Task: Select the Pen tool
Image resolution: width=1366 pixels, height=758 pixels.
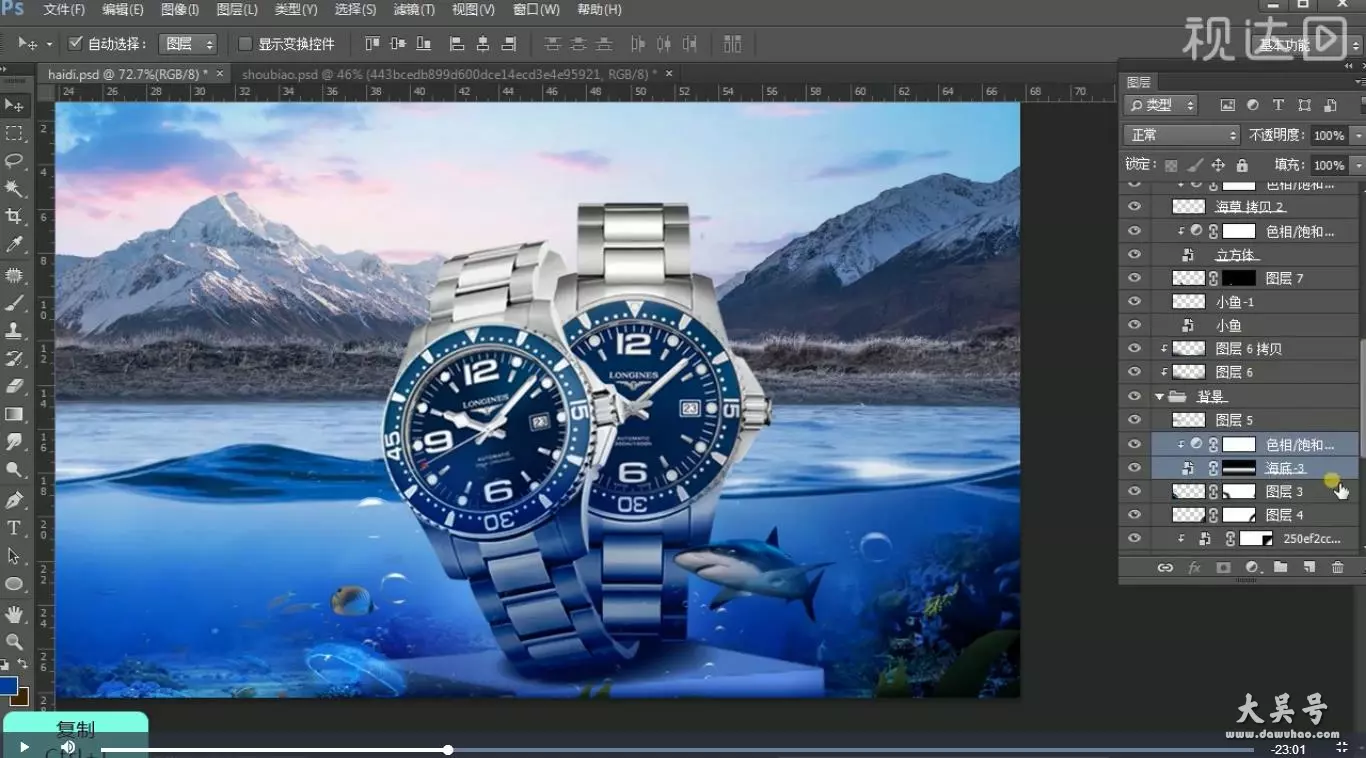Action: tap(14, 499)
